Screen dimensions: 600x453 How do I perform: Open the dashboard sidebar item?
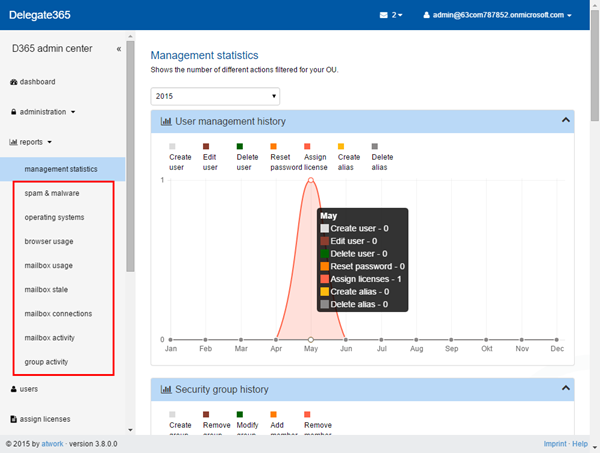point(37,82)
